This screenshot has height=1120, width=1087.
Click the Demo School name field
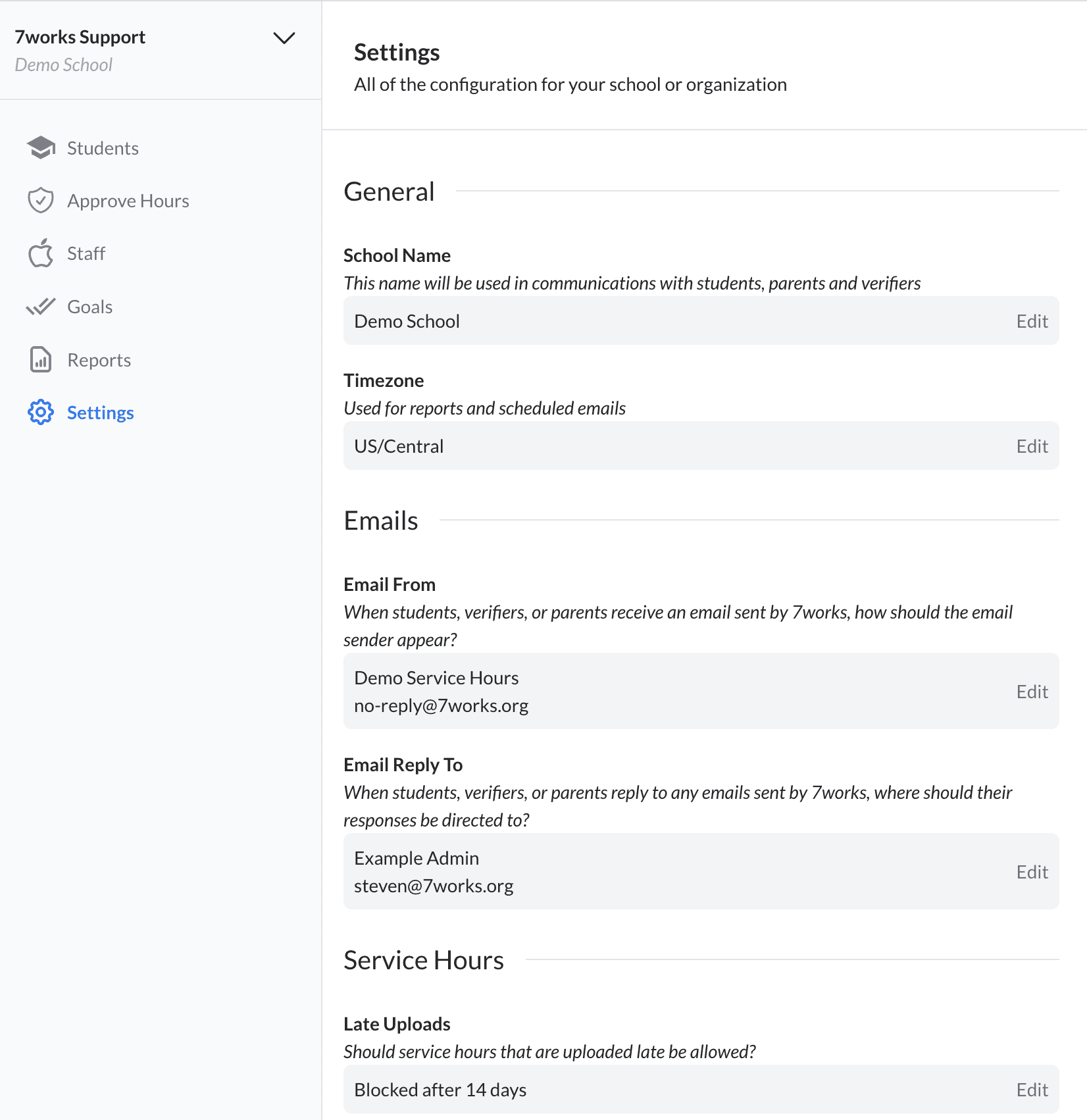pyautogui.click(x=701, y=321)
